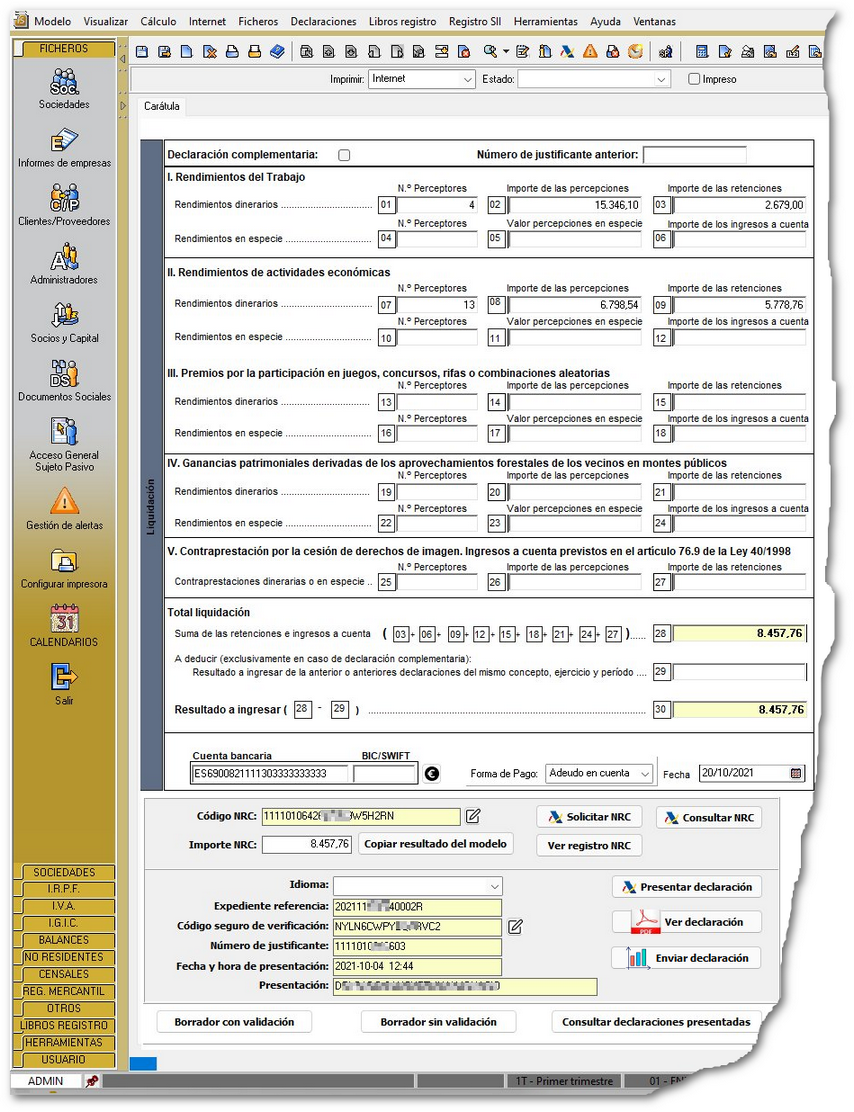Click the Consultar NRC button
854x1112 pixels.
(709, 817)
